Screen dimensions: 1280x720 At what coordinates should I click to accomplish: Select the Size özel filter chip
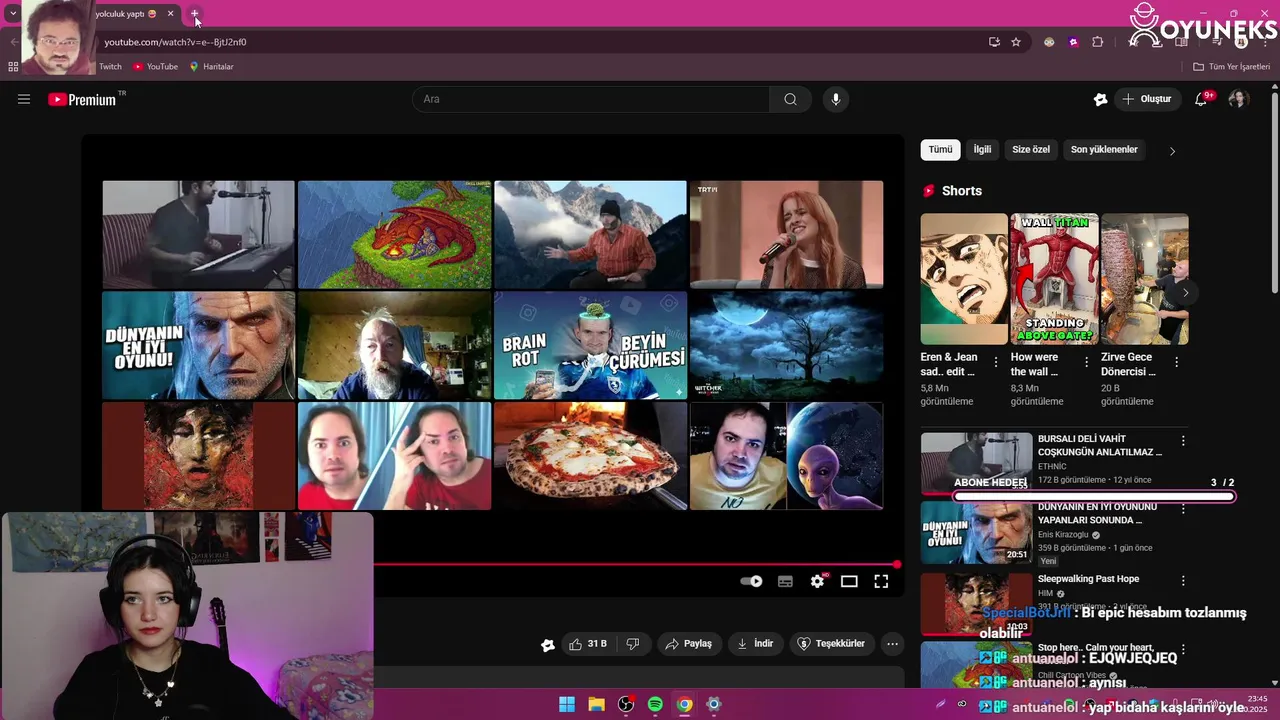(1031, 150)
